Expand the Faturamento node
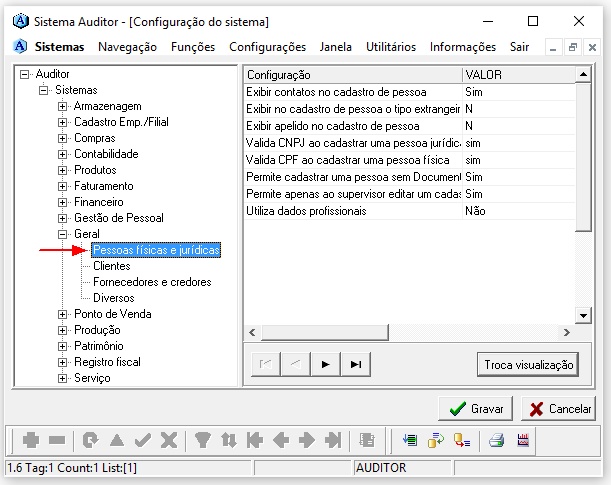The height and width of the screenshot is (485, 611). tap(62, 186)
